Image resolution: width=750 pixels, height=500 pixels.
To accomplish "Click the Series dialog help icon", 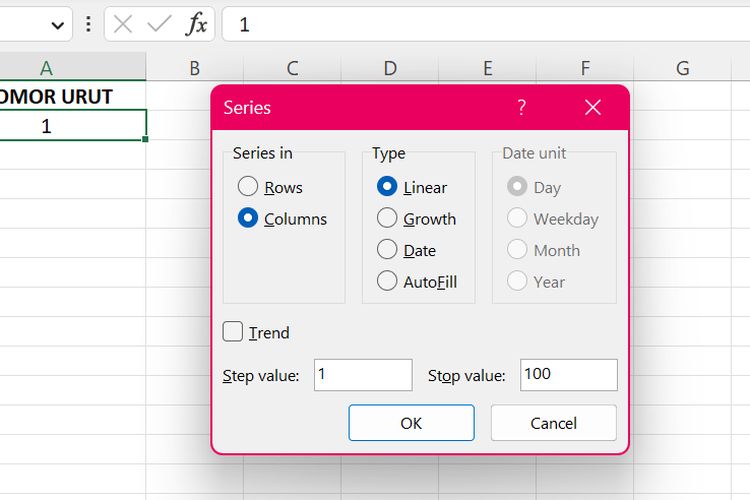I will (x=522, y=107).
